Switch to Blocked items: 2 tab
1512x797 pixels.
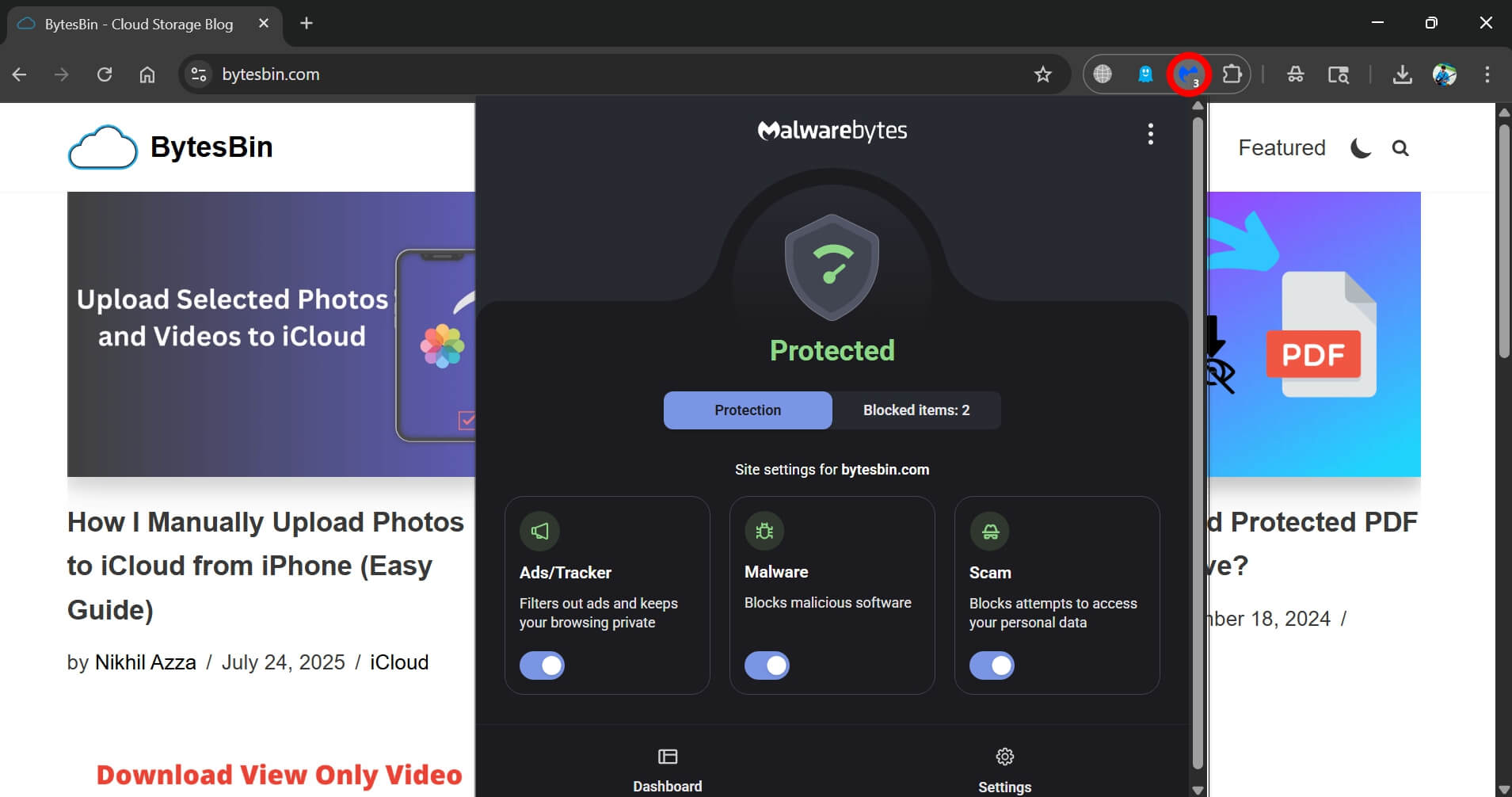[x=916, y=410]
